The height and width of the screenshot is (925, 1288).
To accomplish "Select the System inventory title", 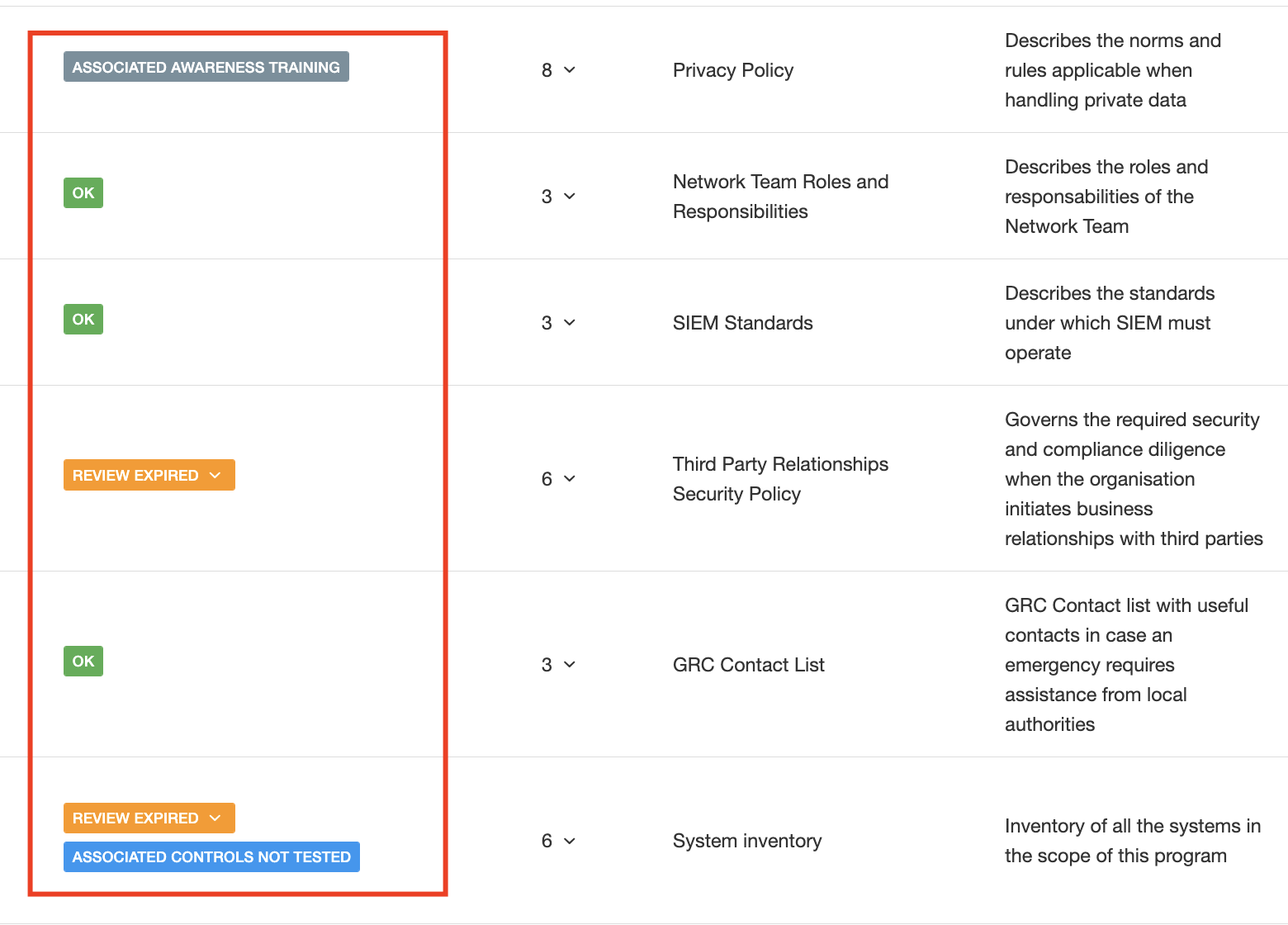I will (746, 841).
